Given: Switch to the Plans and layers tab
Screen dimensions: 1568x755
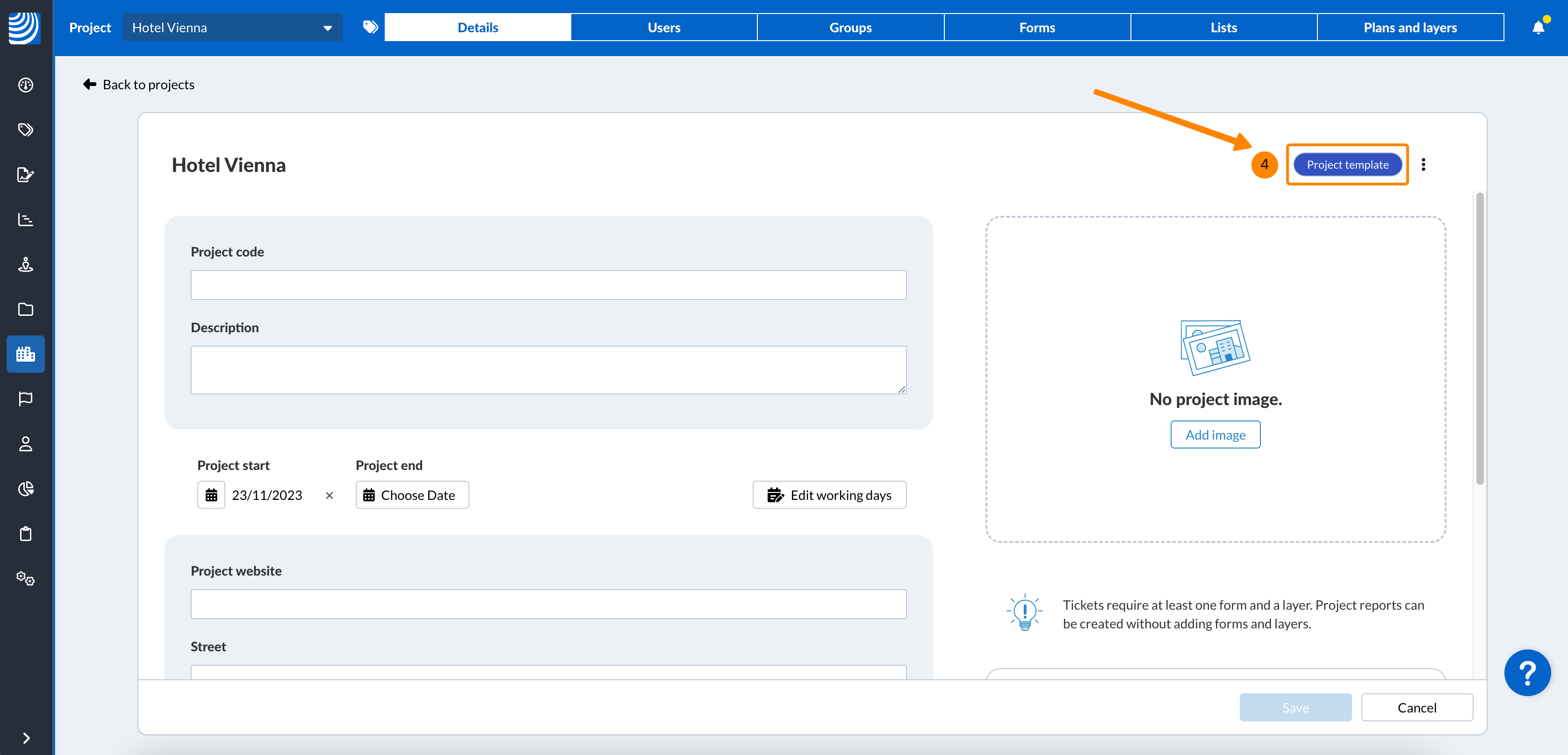Looking at the screenshot, I should 1410,28.
